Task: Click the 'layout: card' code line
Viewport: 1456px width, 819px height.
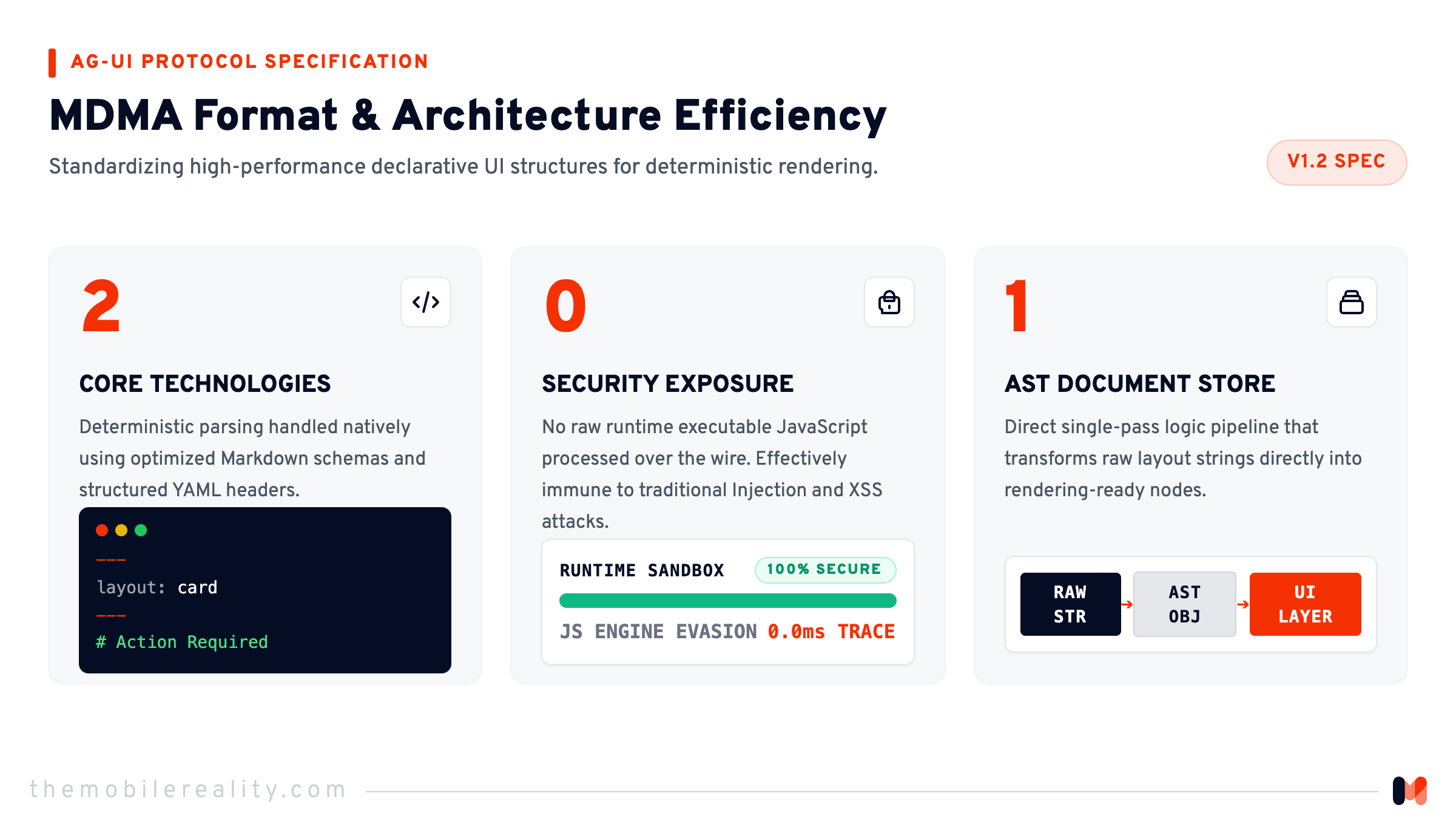Action: click(157, 587)
